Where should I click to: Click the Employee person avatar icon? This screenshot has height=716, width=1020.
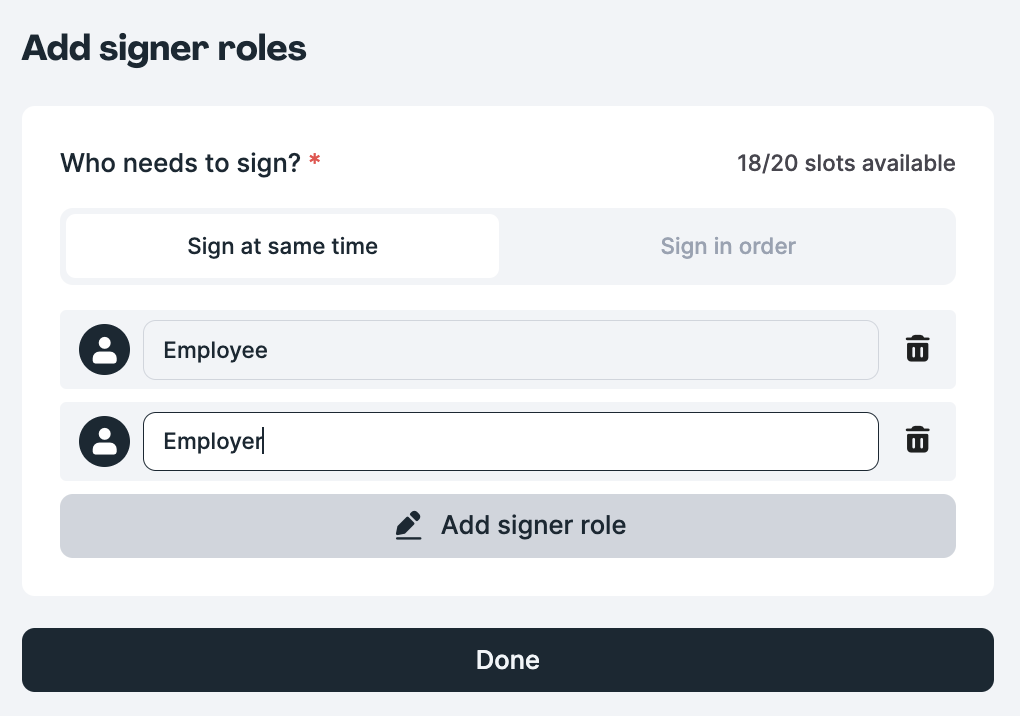pyautogui.click(x=104, y=350)
